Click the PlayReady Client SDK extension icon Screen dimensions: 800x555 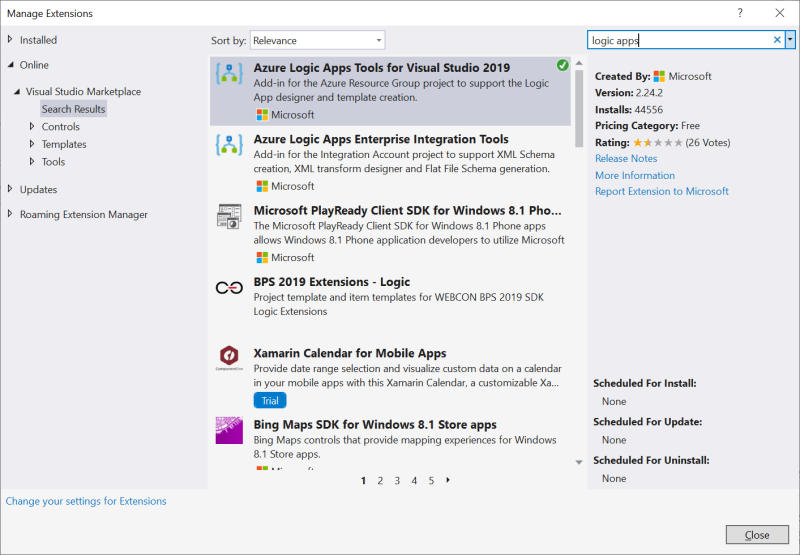tap(229, 216)
